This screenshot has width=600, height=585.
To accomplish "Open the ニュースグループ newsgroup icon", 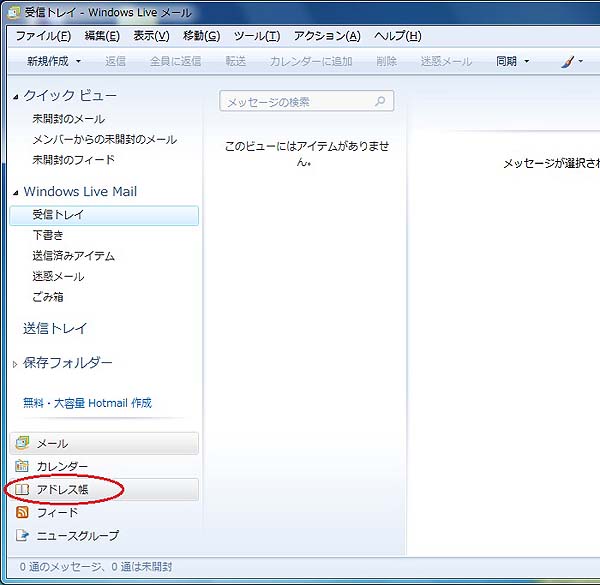I will [x=22, y=535].
